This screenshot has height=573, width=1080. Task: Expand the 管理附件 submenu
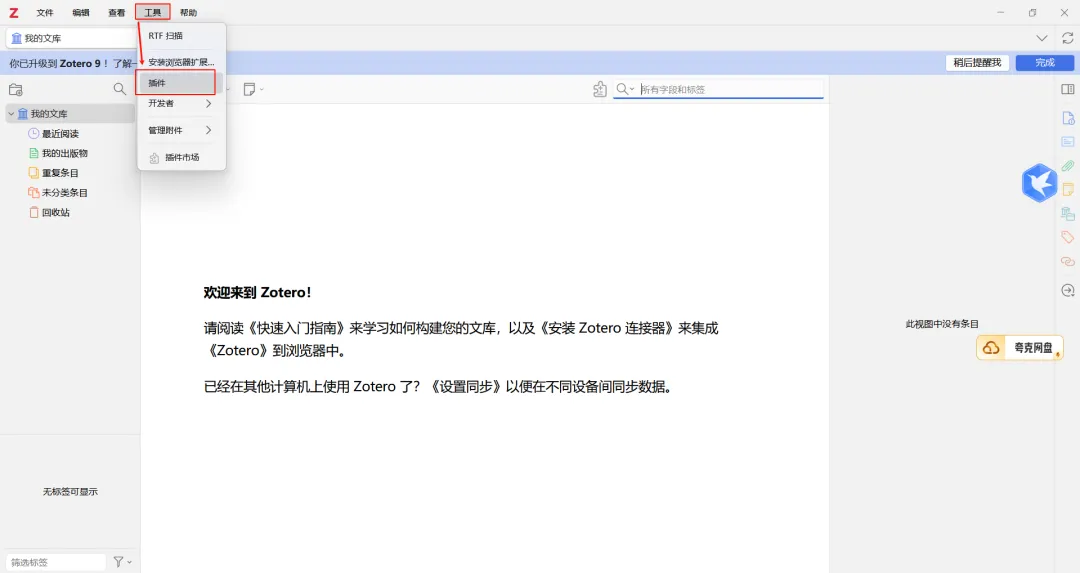[x=181, y=130]
